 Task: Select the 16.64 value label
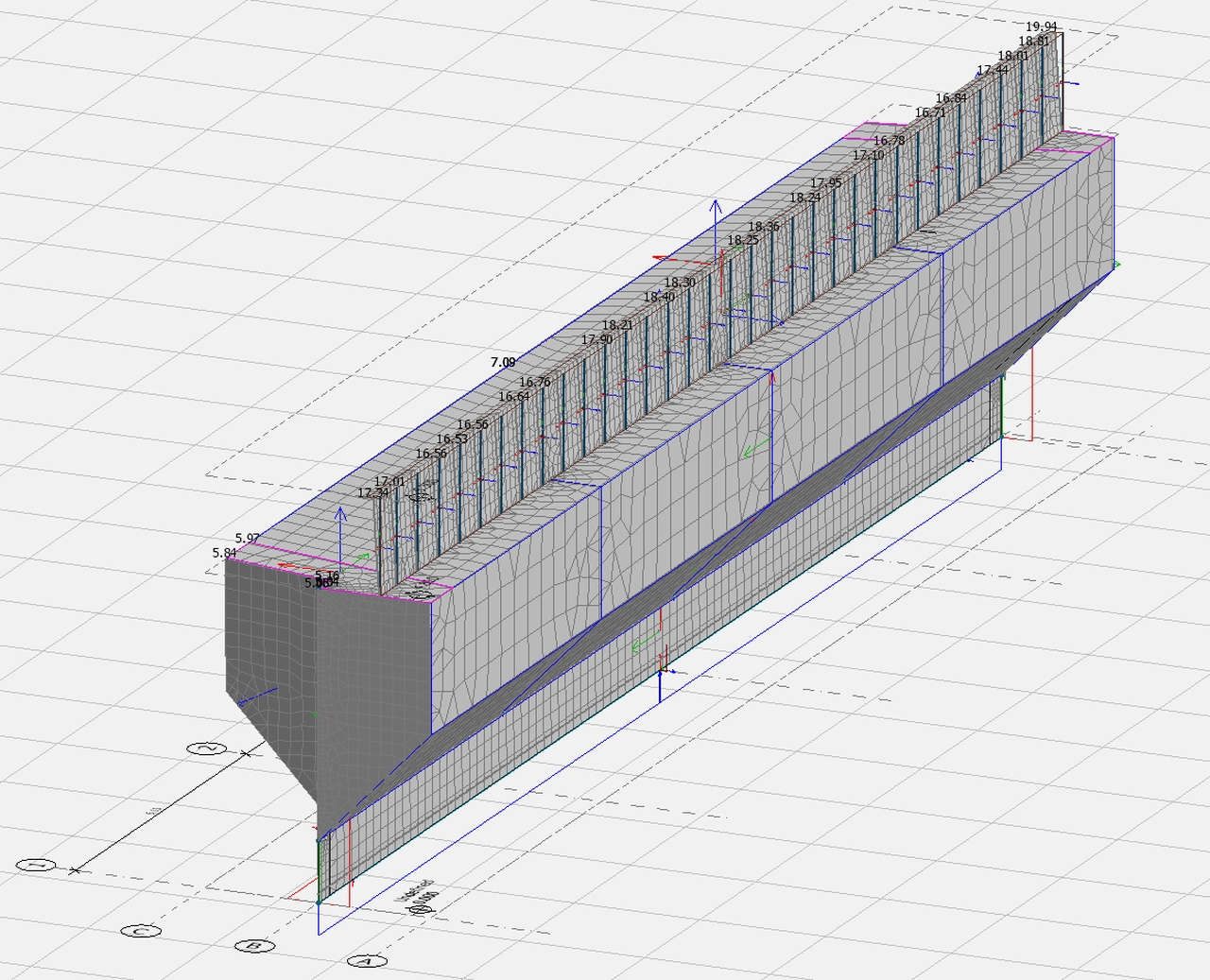(514, 396)
